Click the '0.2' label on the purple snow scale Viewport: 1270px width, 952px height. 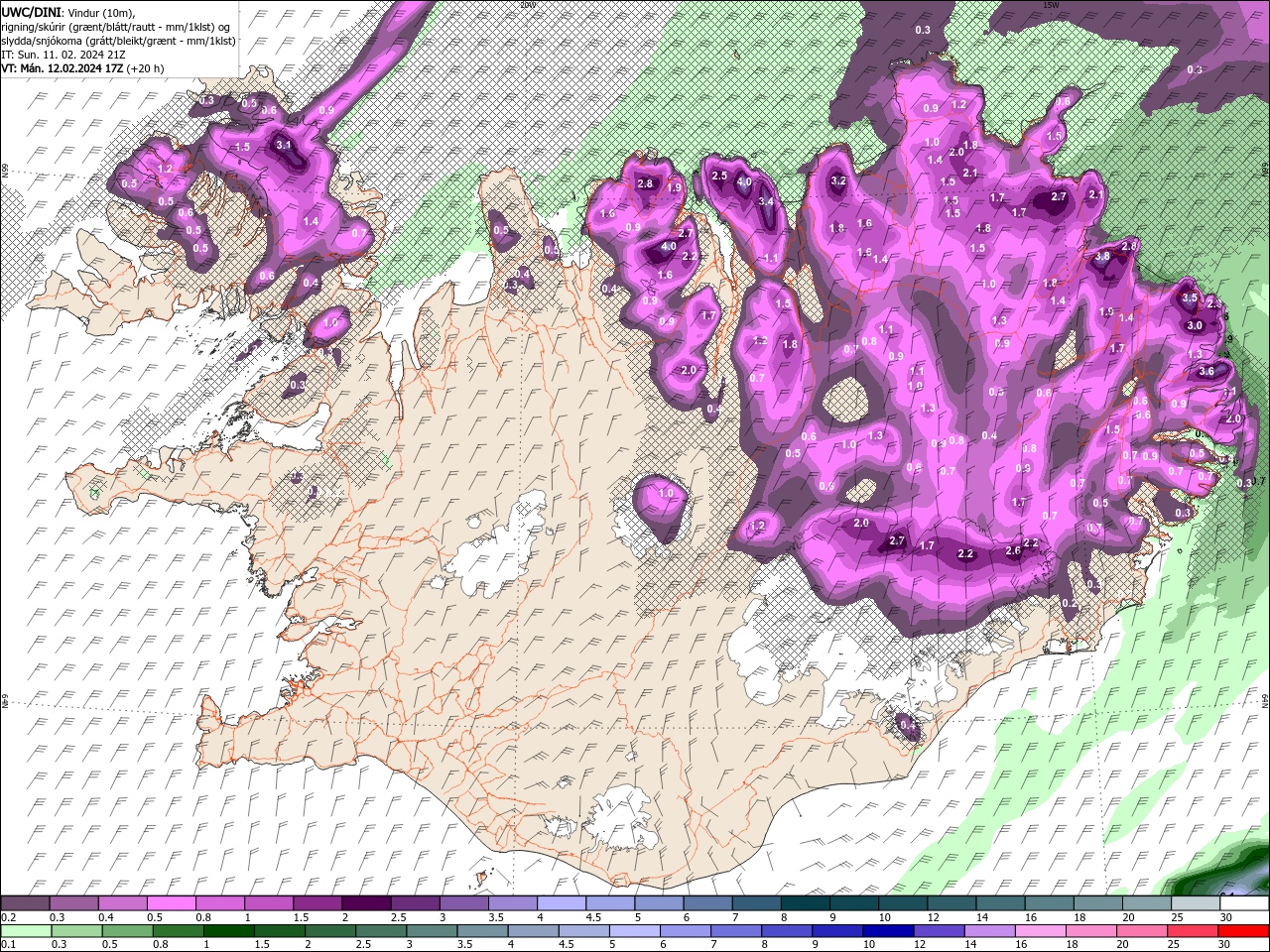(8, 917)
